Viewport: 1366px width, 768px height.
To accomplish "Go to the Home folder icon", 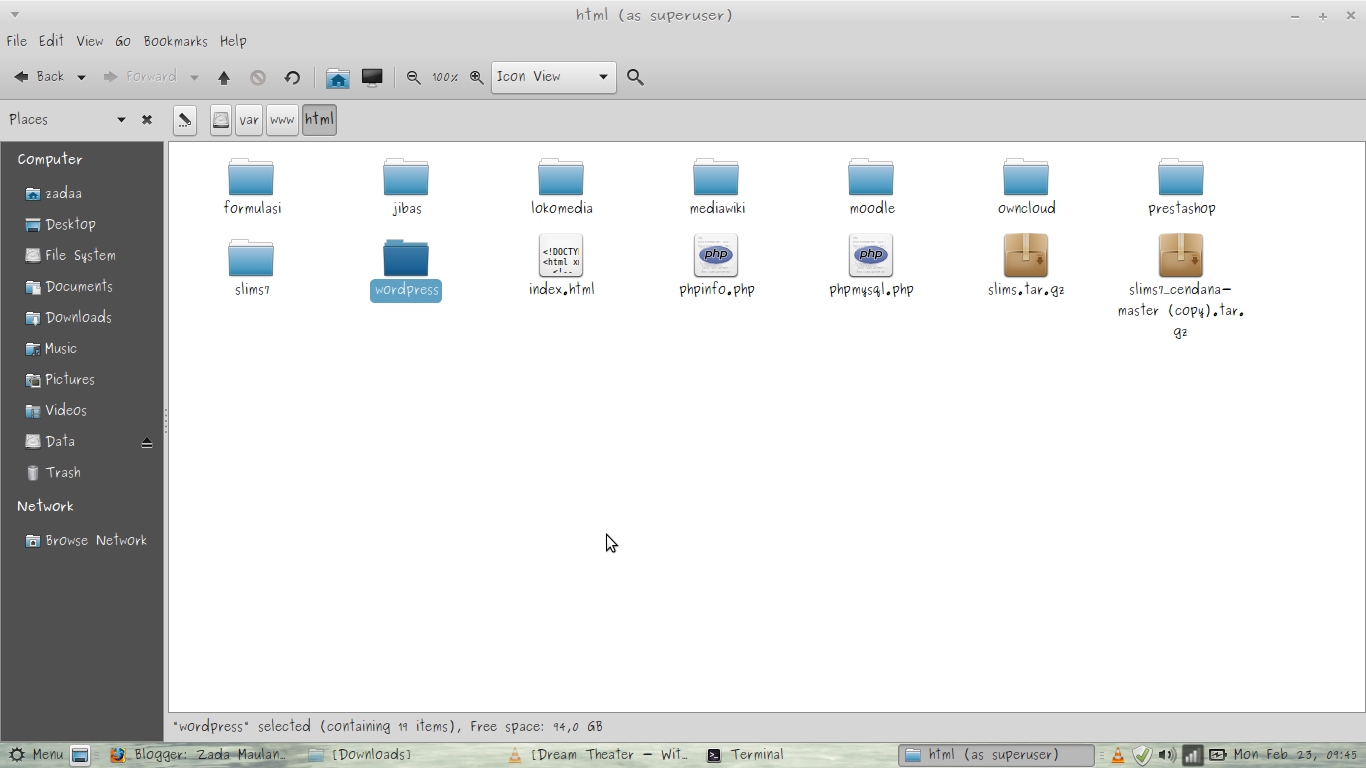I will pyautogui.click(x=338, y=77).
